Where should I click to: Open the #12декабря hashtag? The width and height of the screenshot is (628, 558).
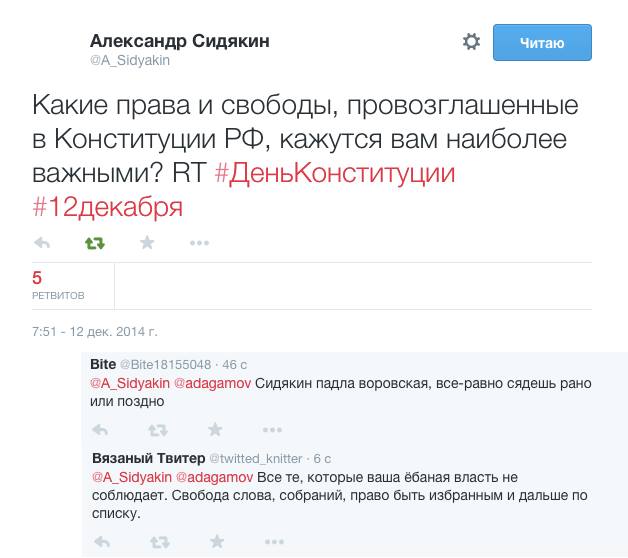(x=107, y=207)
